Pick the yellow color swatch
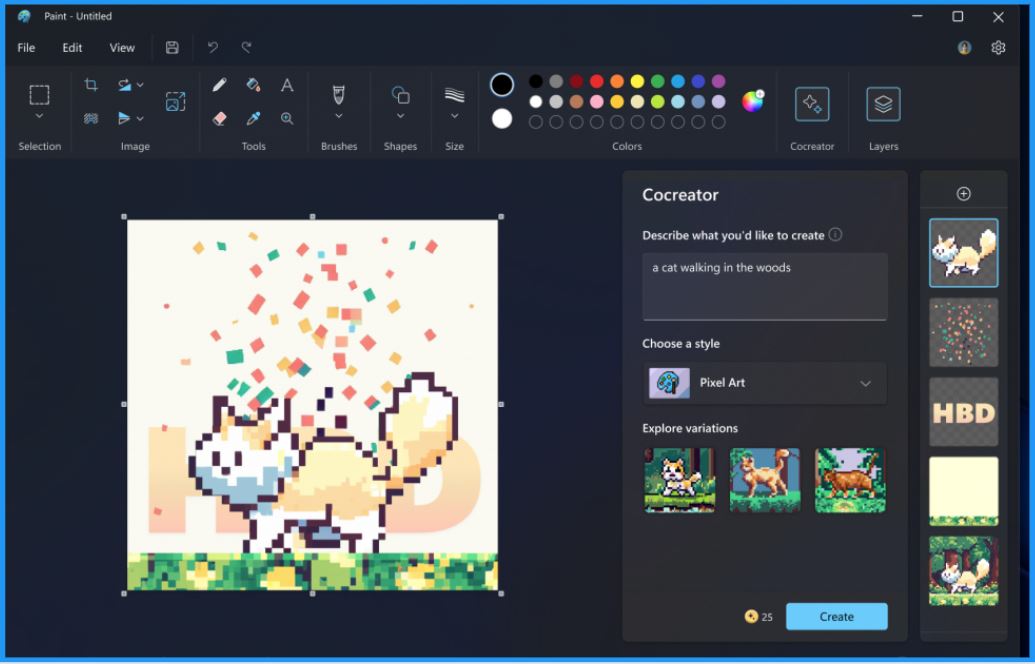The height and width of the screenshot is (664, 1035). pyautogui.click(x=637, y=81)
